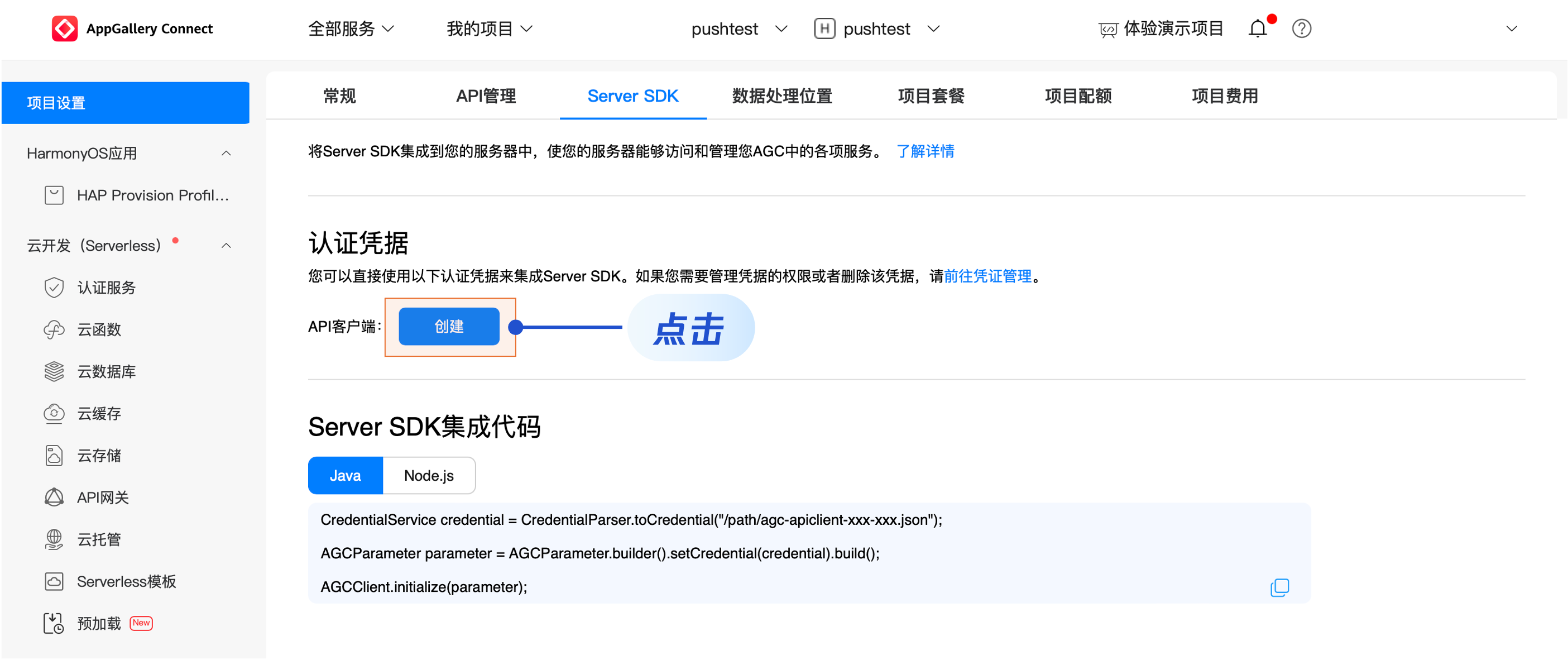
Task: Open the 项目套餐 tab
Action: (x=931, y=96)
